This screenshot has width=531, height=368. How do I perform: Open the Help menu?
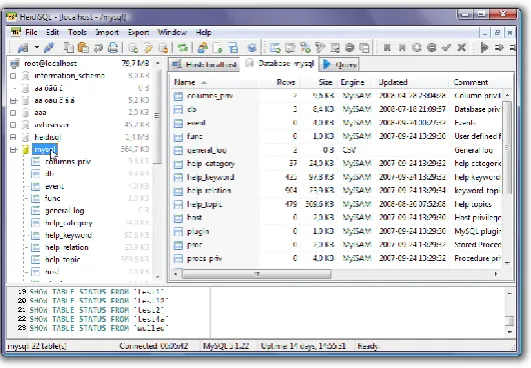point(204,32)
